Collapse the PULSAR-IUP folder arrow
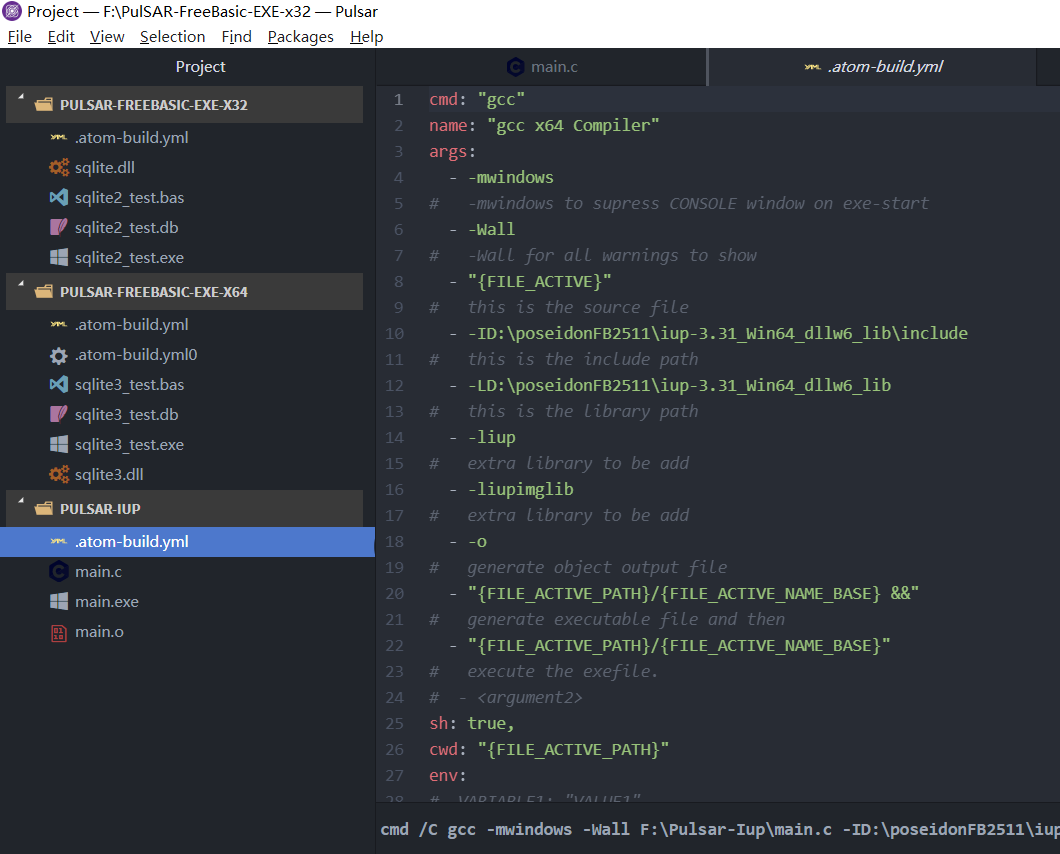This screenshot has width=1060, height=854. (21, 501)
